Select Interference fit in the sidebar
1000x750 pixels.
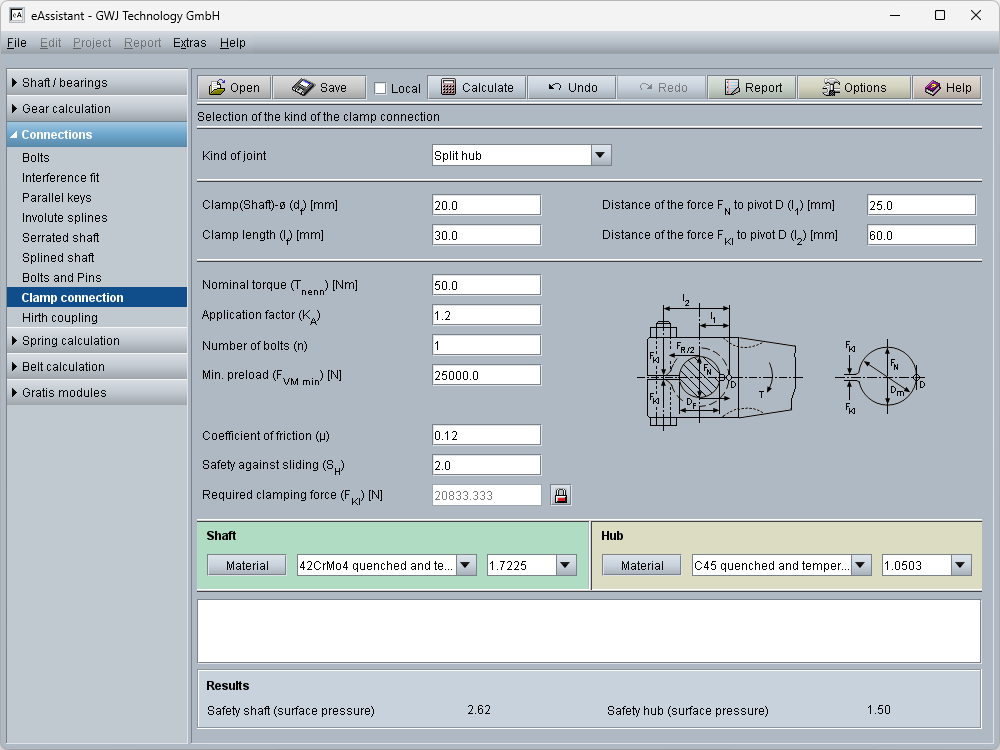61,178
